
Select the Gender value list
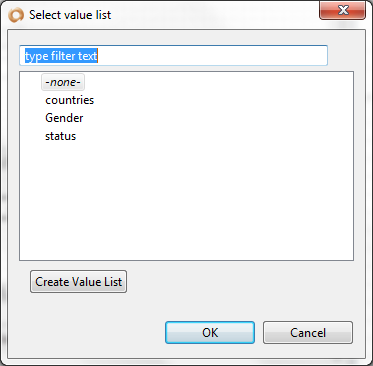tap(64, 118)
